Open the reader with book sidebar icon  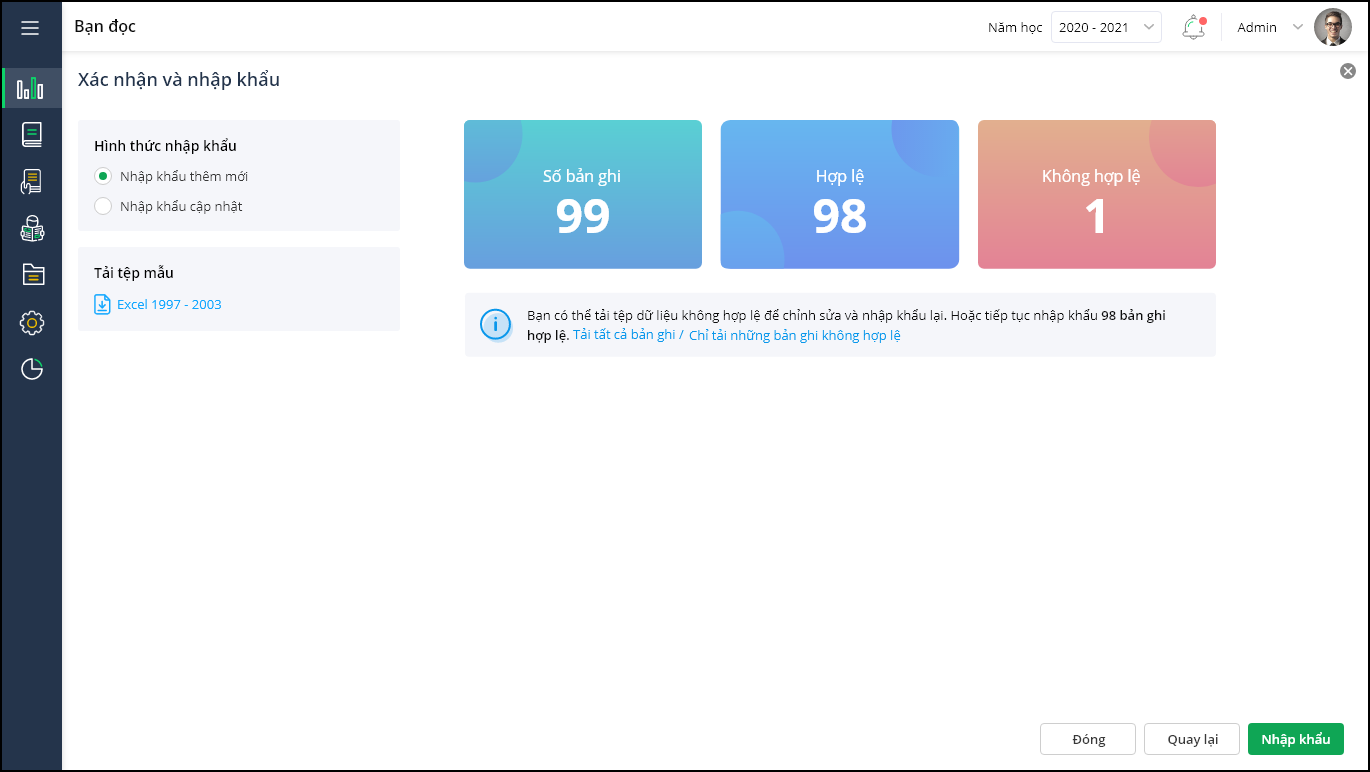31,229
